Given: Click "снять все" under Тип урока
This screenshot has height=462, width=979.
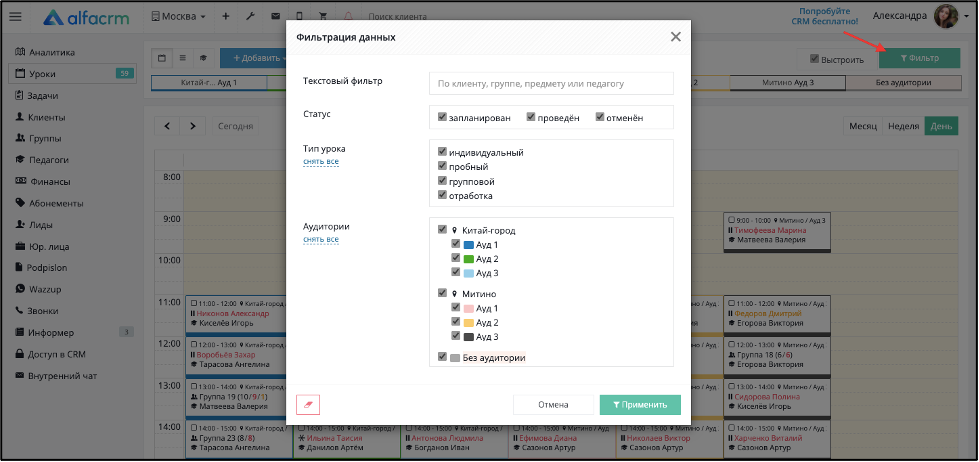Looking at the screenshot, I should 321,162.
